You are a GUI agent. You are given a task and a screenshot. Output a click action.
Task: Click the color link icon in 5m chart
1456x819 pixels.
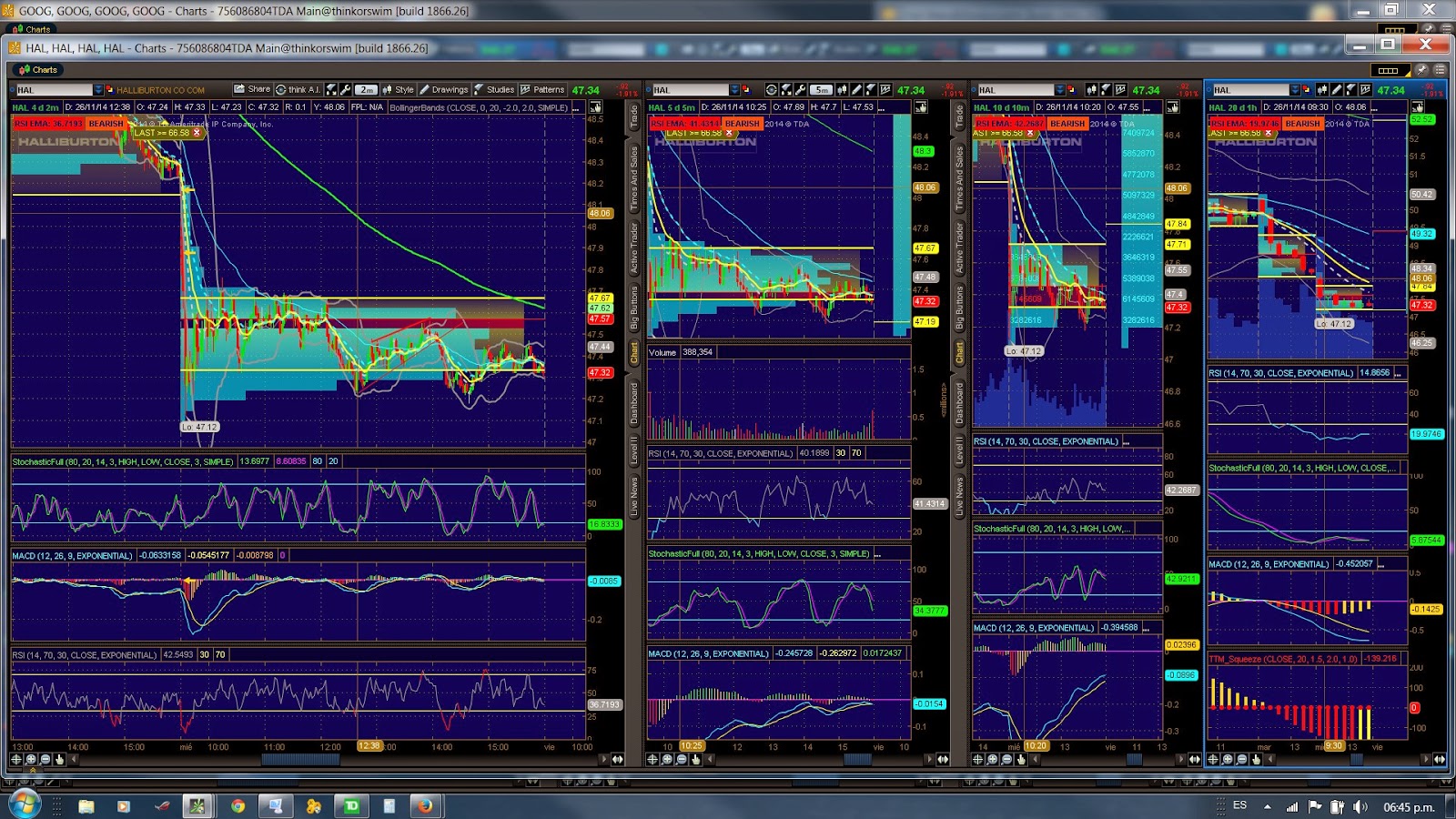(746, 89)
